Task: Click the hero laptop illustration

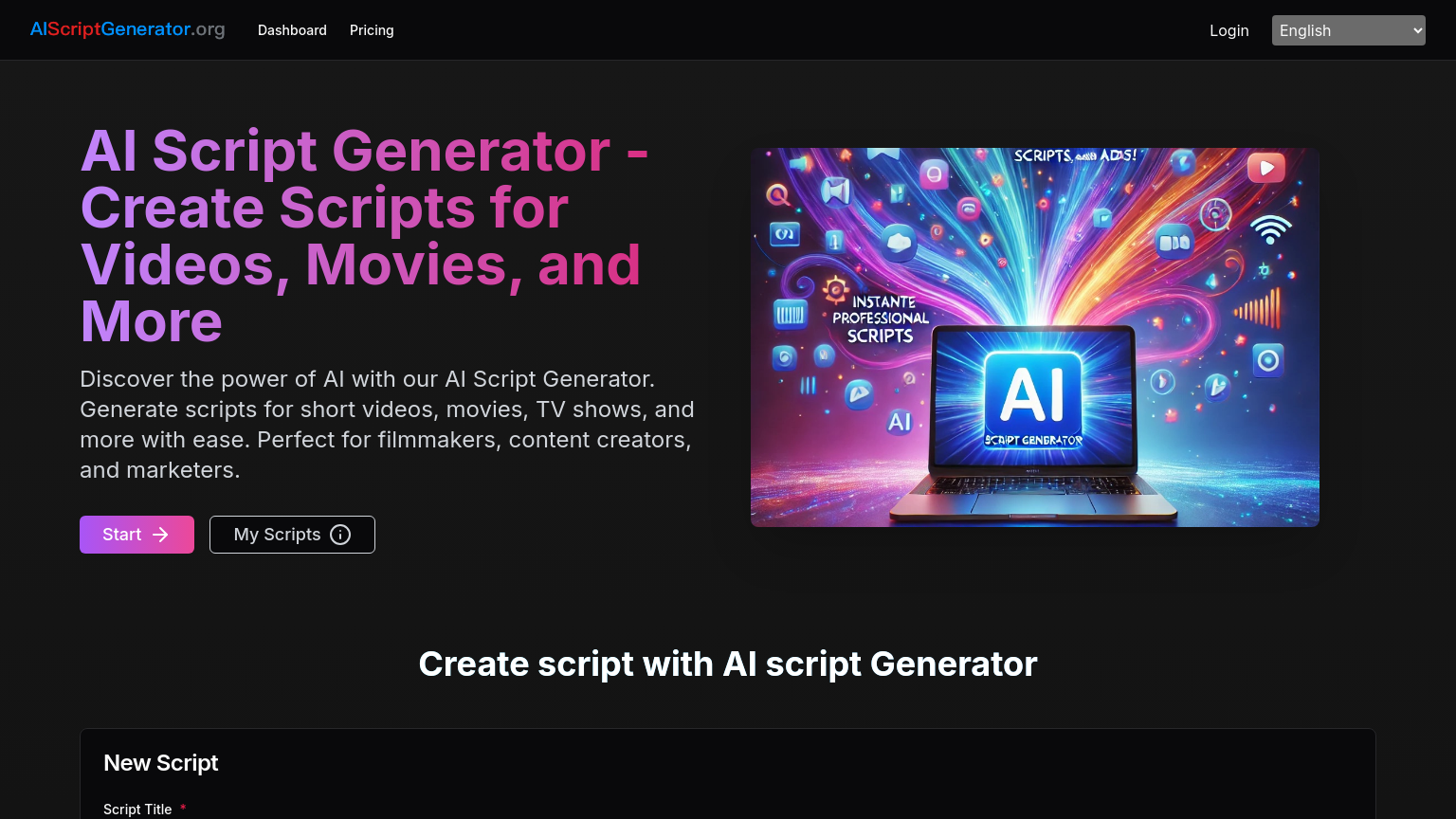Action: 1034,417
